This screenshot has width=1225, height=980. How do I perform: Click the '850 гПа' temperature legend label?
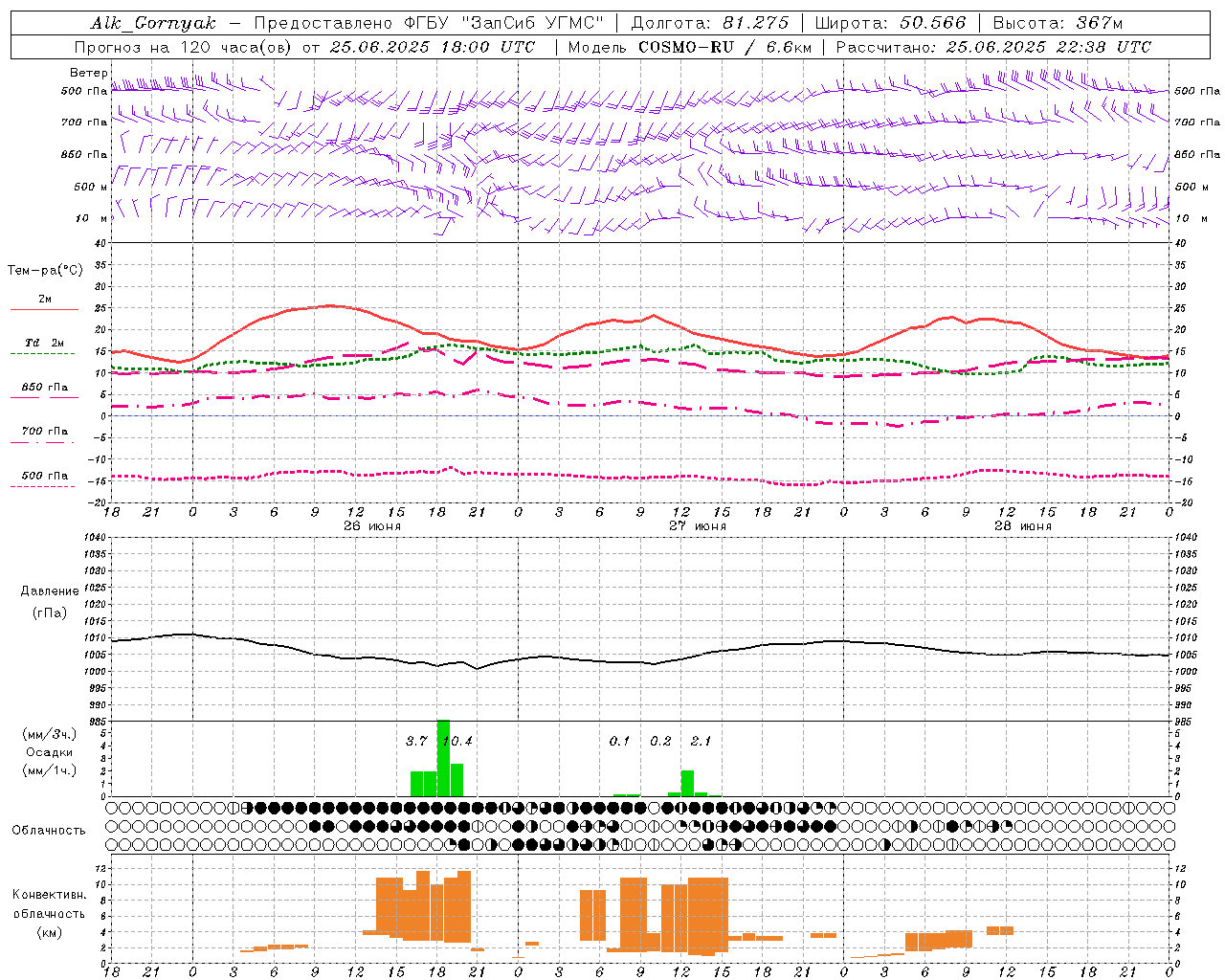pos(45,388)
